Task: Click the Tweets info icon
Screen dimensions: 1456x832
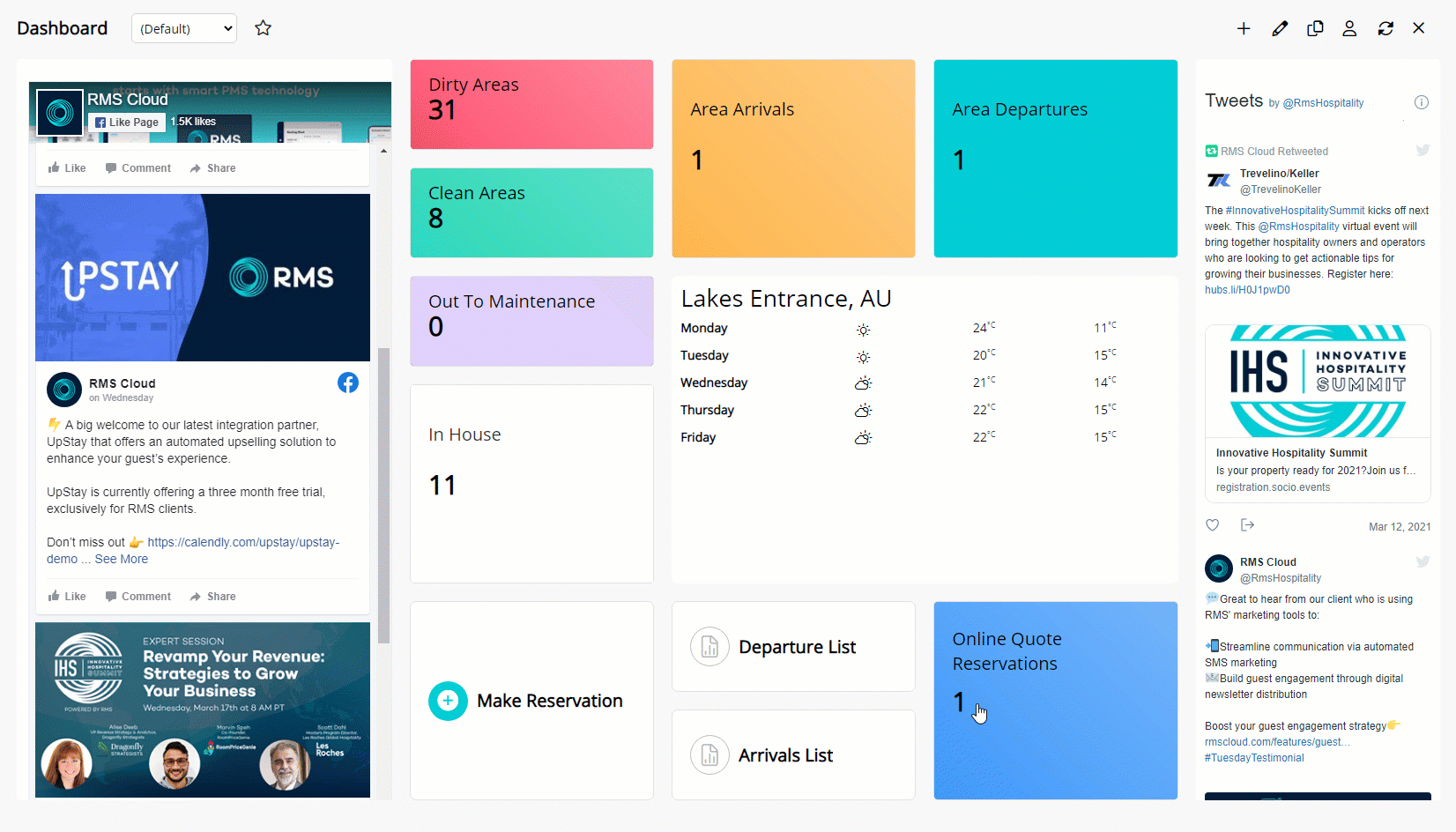Action: point(1422,102)
